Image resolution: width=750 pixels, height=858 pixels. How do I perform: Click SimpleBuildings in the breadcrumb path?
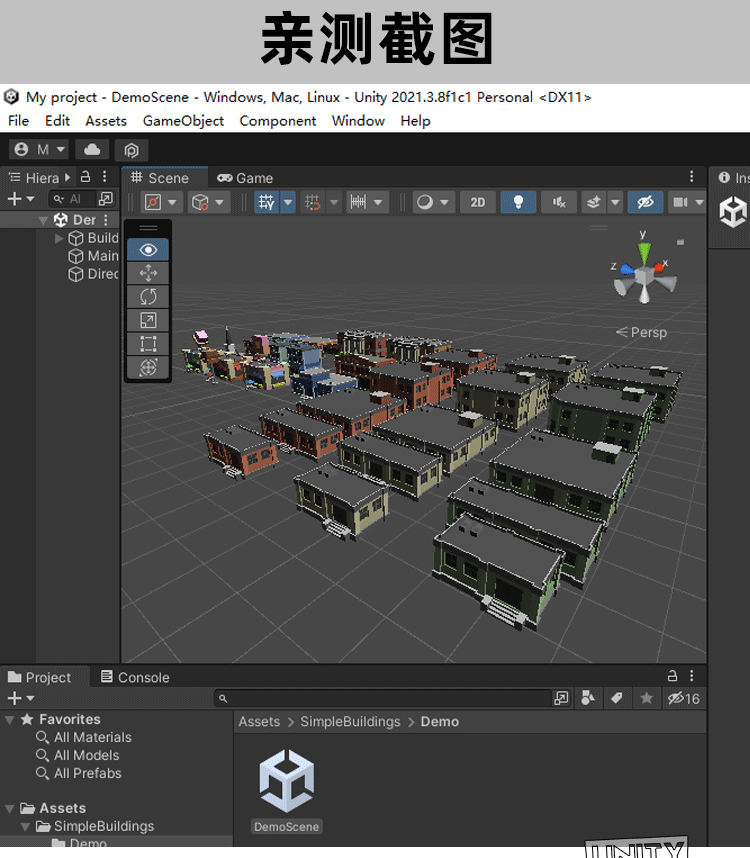(x=350, y=722)
